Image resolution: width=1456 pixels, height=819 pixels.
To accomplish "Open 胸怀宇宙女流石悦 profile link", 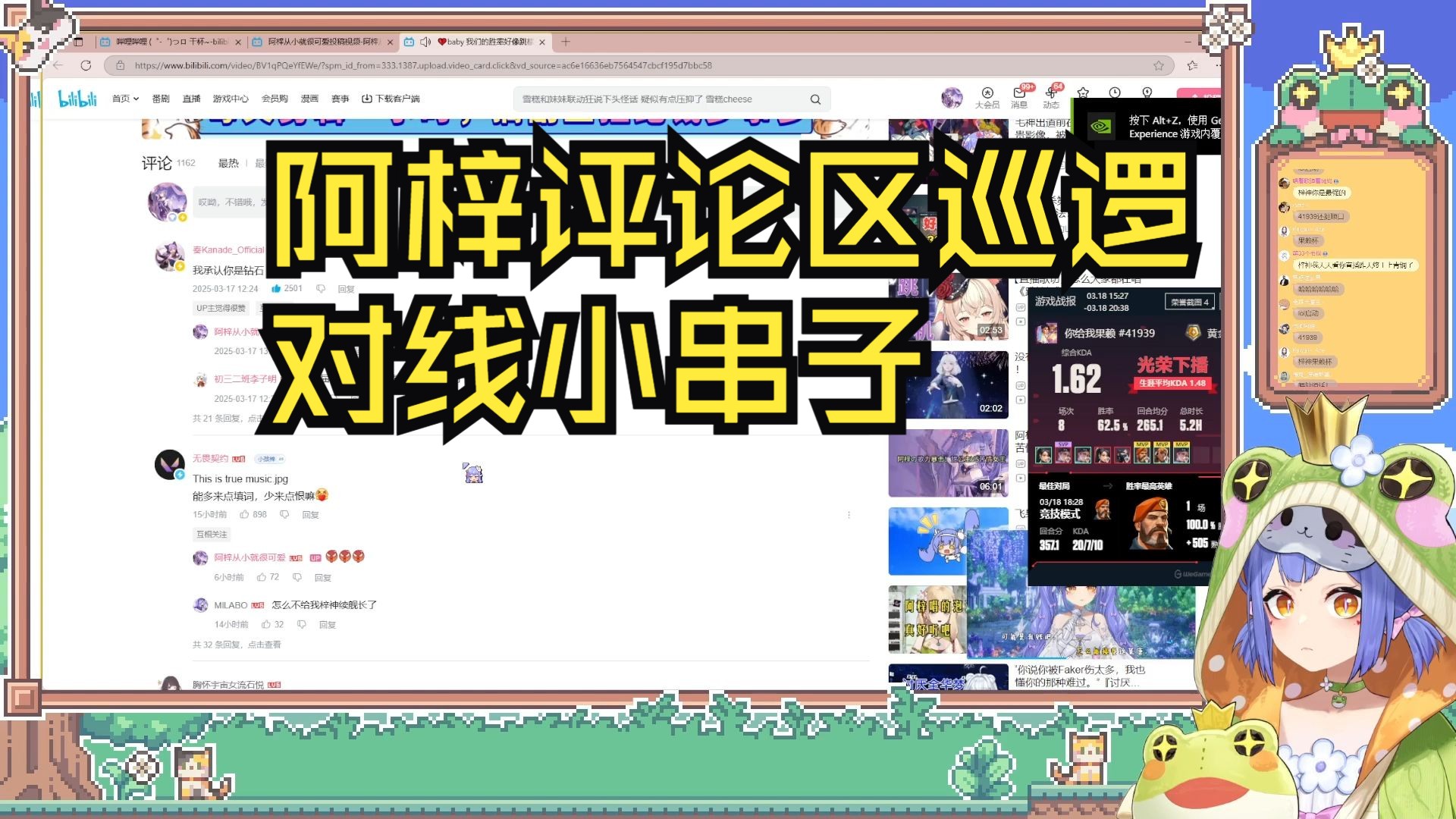I will (228, 685).
